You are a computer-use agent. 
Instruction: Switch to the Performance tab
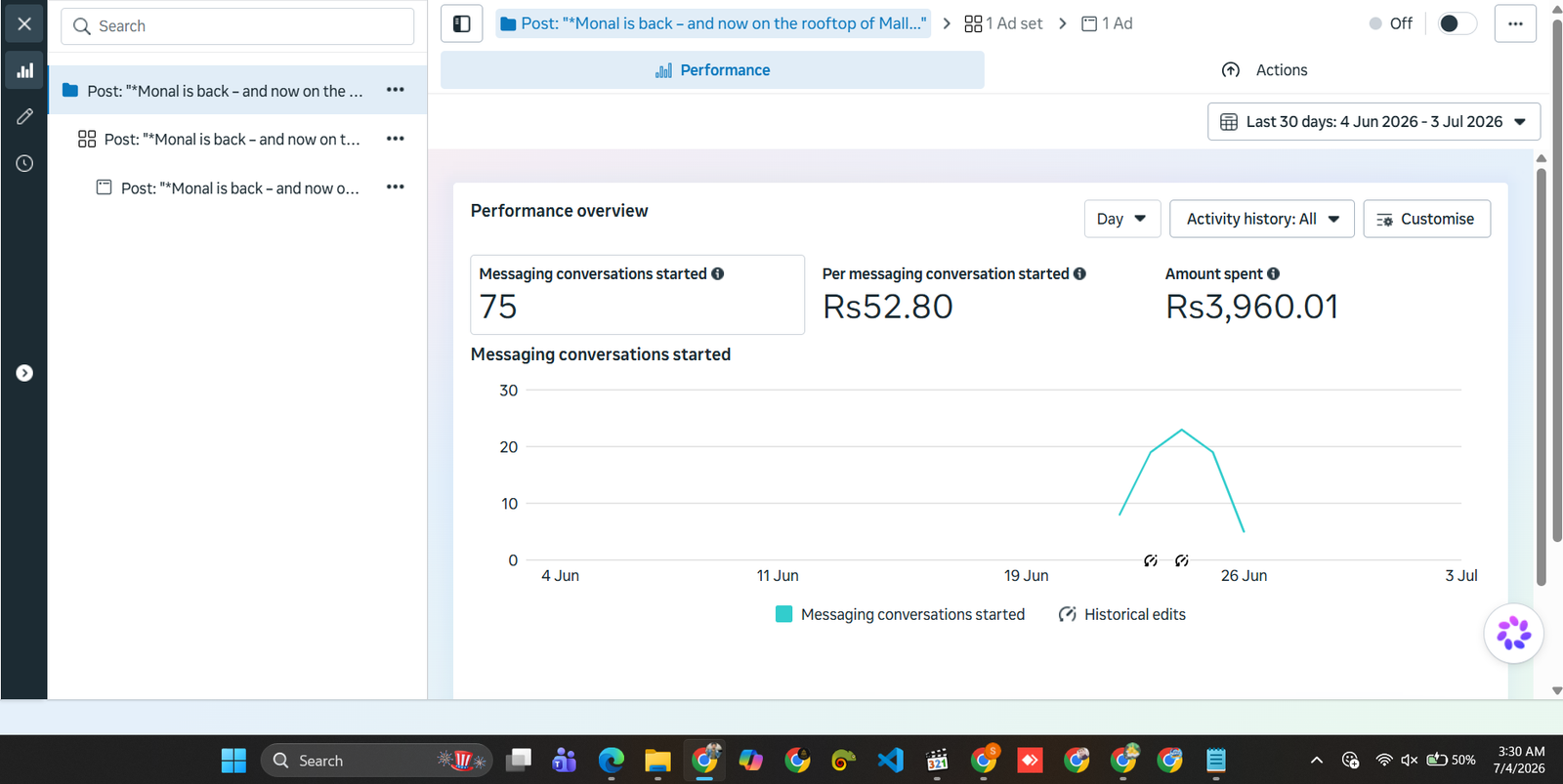[712, 70]
